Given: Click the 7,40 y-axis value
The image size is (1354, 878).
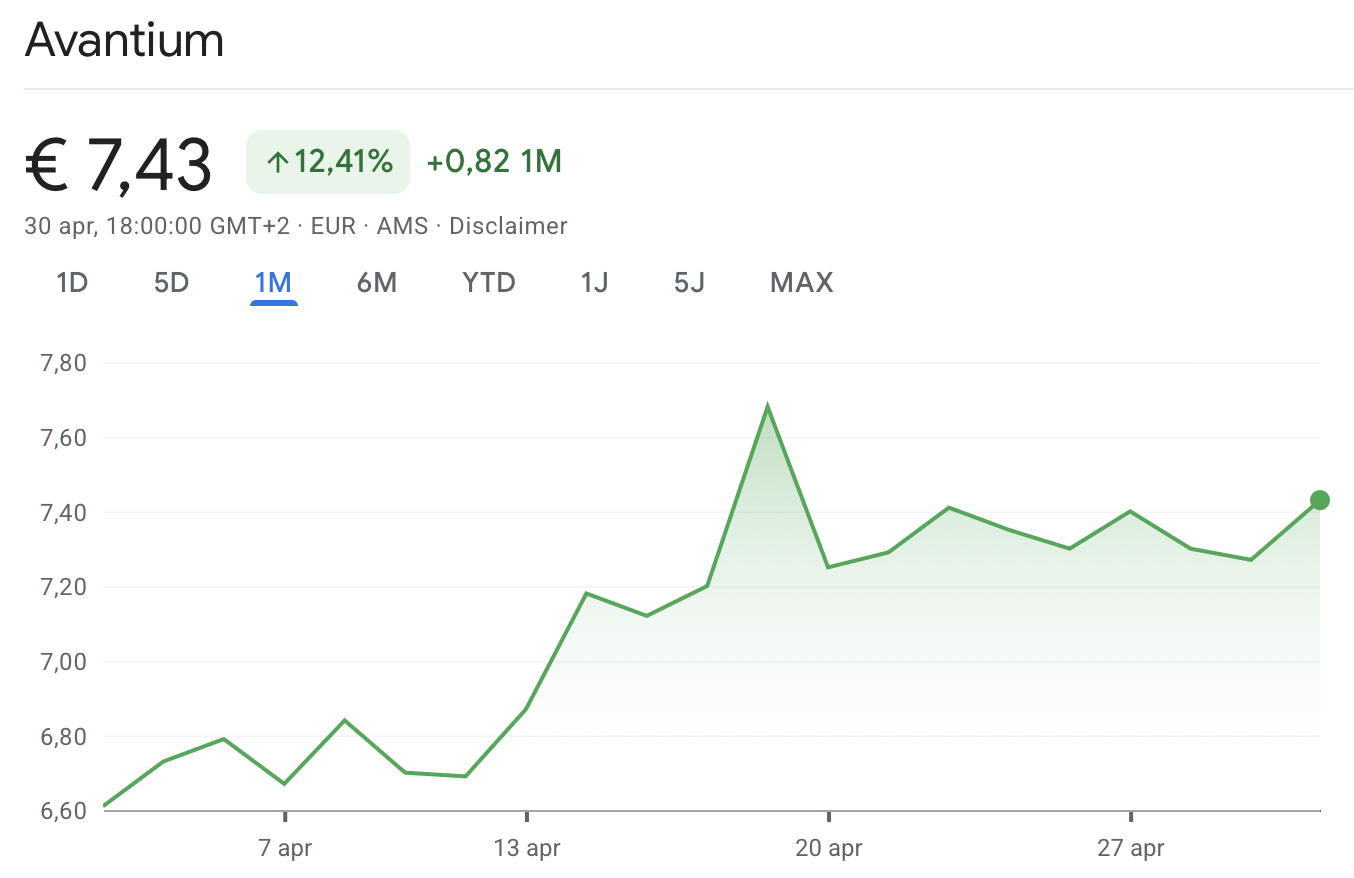Looking at the screenshot, I should click(x=63, y=512).
